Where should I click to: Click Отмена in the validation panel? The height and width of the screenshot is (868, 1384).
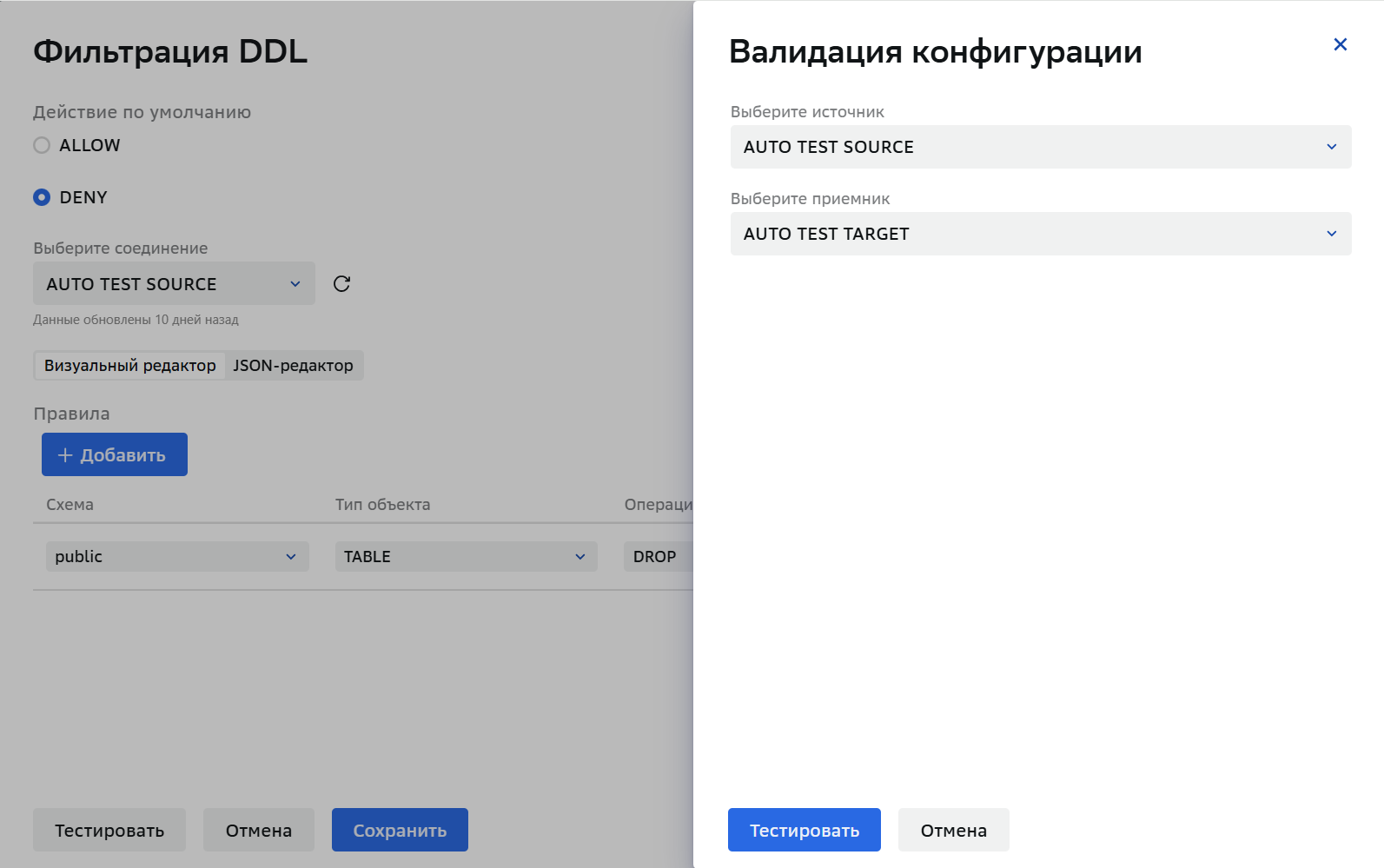click(954, 830)
